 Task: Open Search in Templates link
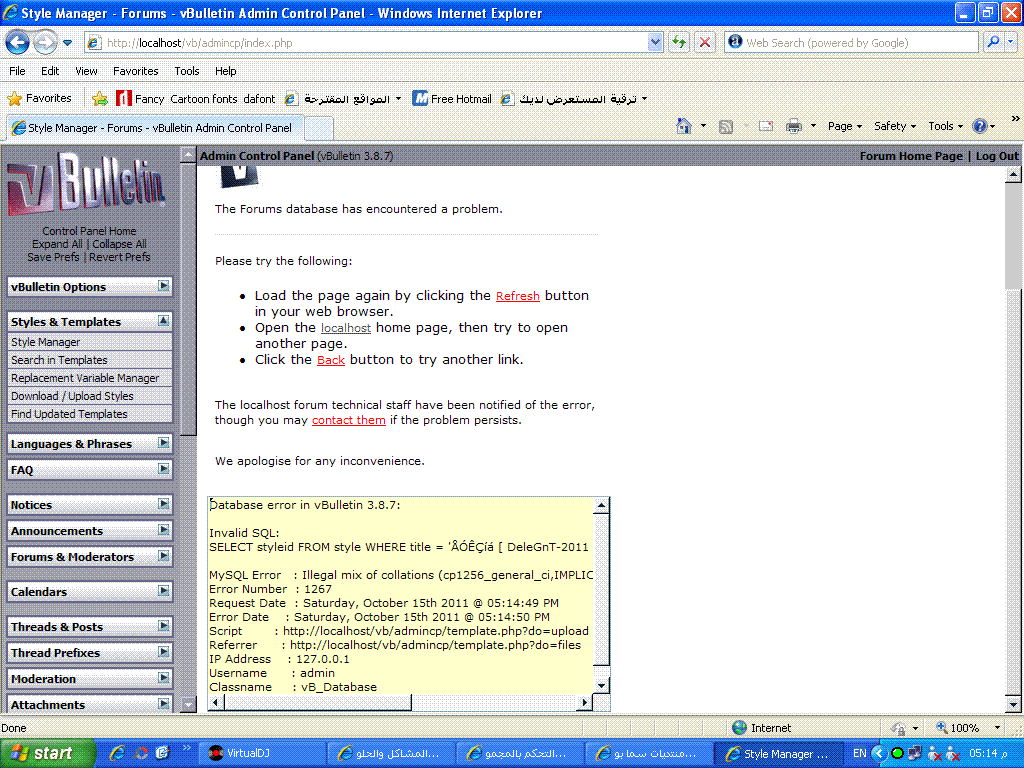(59, 360)
